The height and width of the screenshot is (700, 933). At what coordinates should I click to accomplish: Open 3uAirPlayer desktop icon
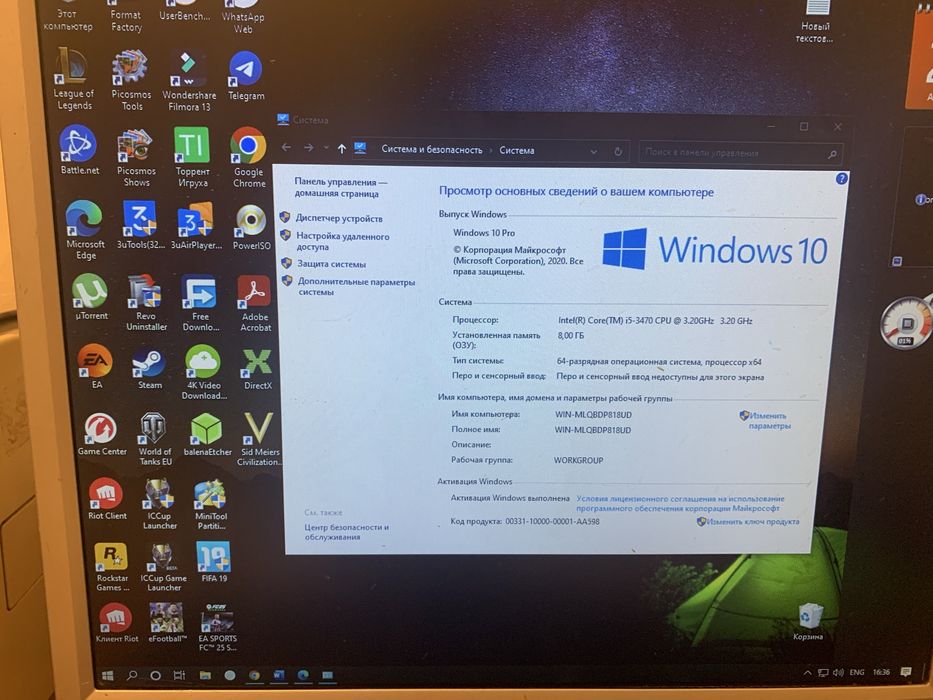196,225
